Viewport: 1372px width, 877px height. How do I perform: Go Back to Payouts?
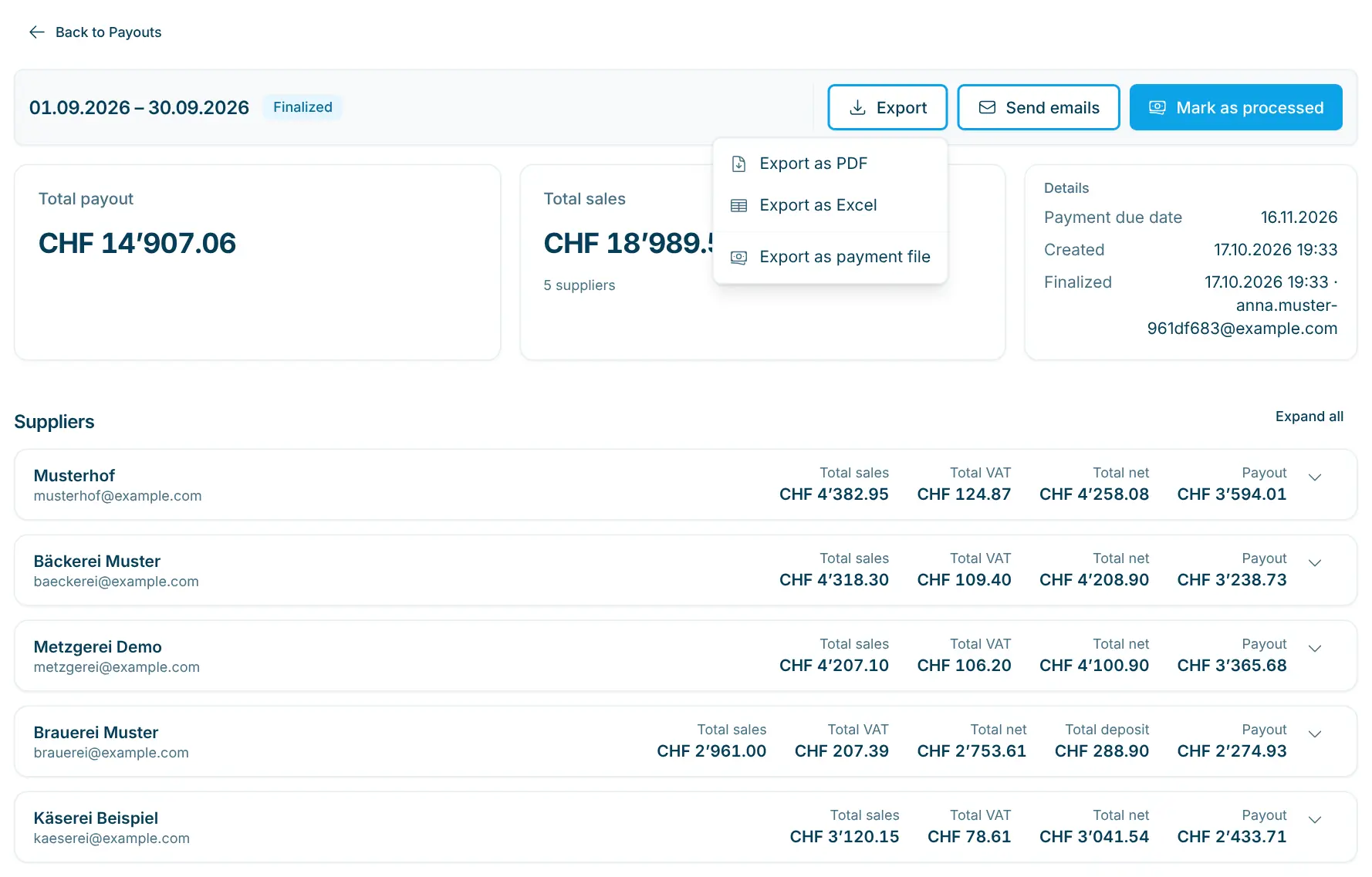(x=95, y=32)
